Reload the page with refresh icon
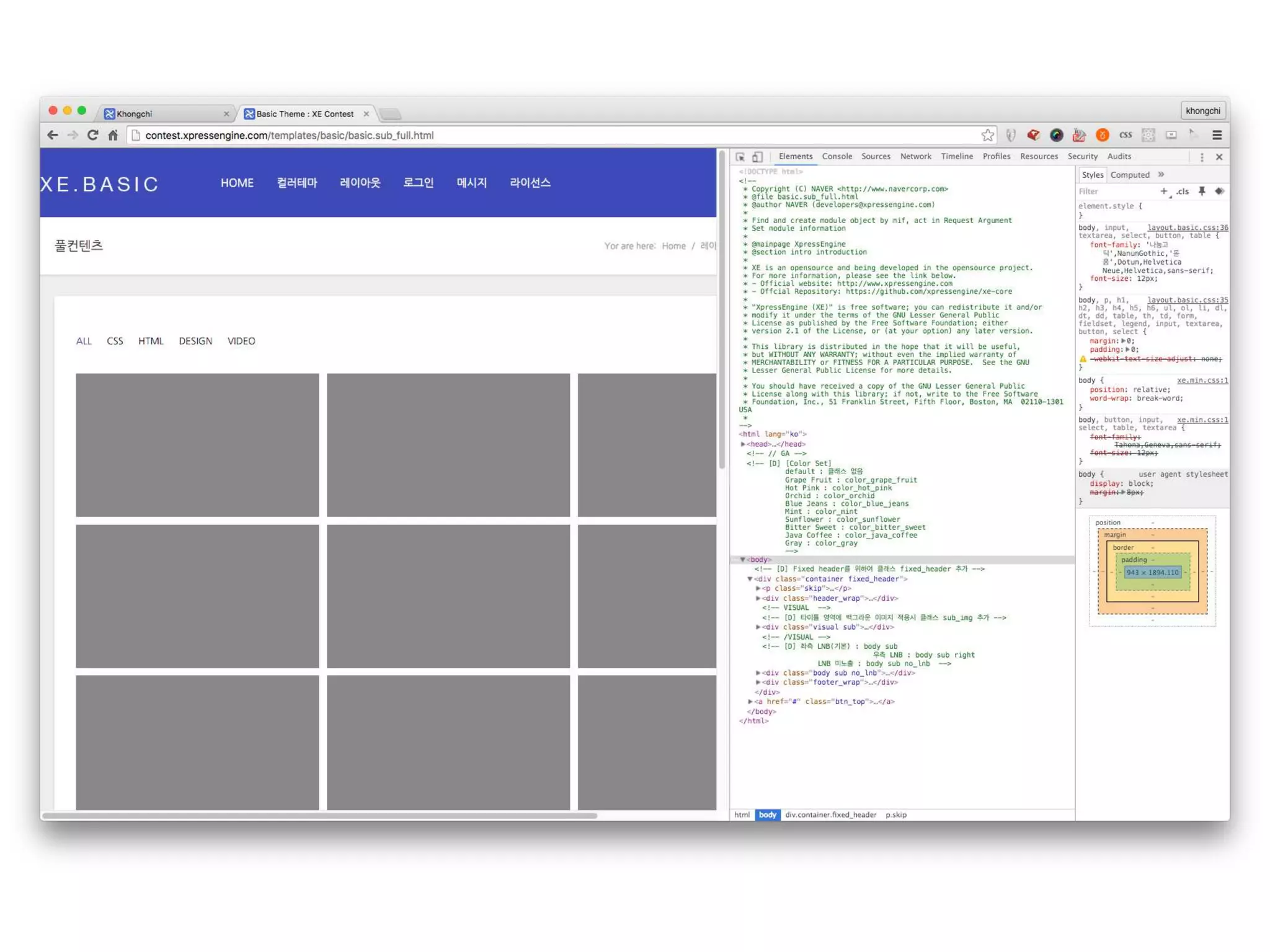 click(93, 135)
